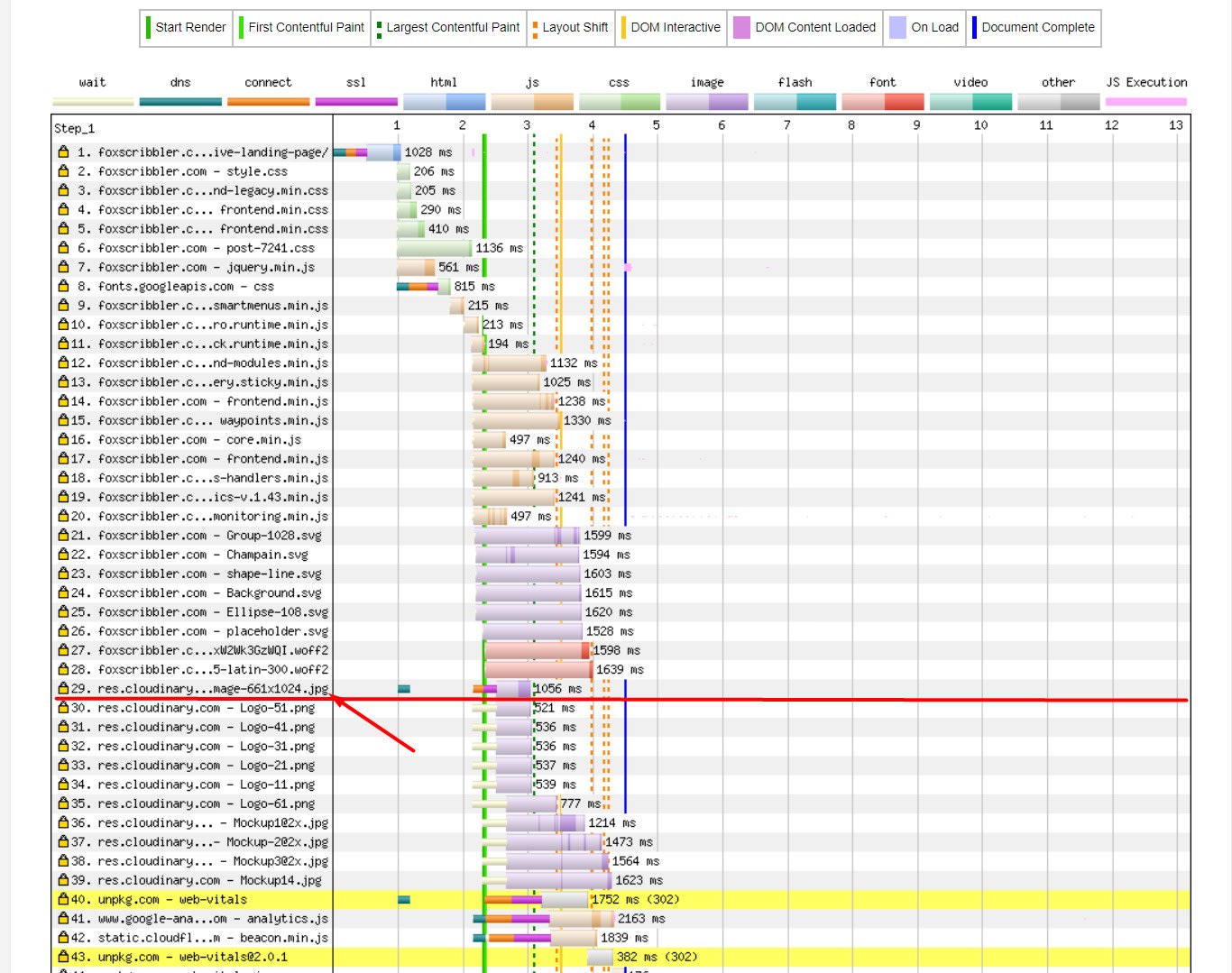Click the row 10 ro.runtime.min.js request label
The width and height of the screenshot is (1232, 973).
pyautogui.click(x=213, y=324)
